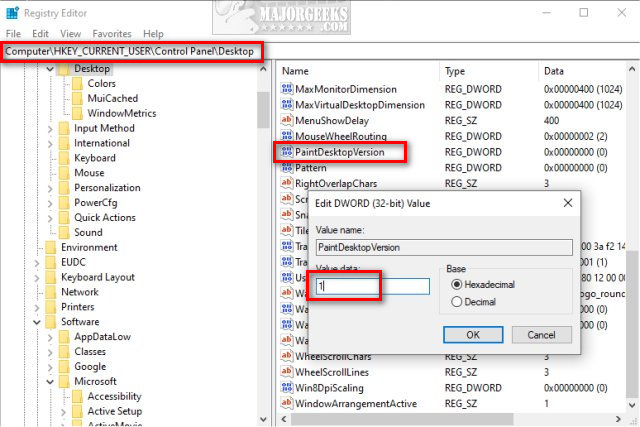Click the WindowMetrics folder icon
Image resolution: width=640 pixels, height=427 pixels.
tap(79, 113)
